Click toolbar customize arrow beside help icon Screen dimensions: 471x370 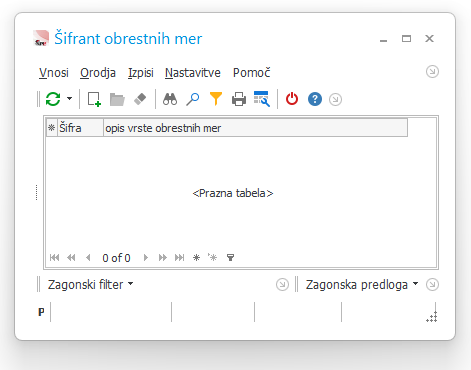[x=335, y=99]
